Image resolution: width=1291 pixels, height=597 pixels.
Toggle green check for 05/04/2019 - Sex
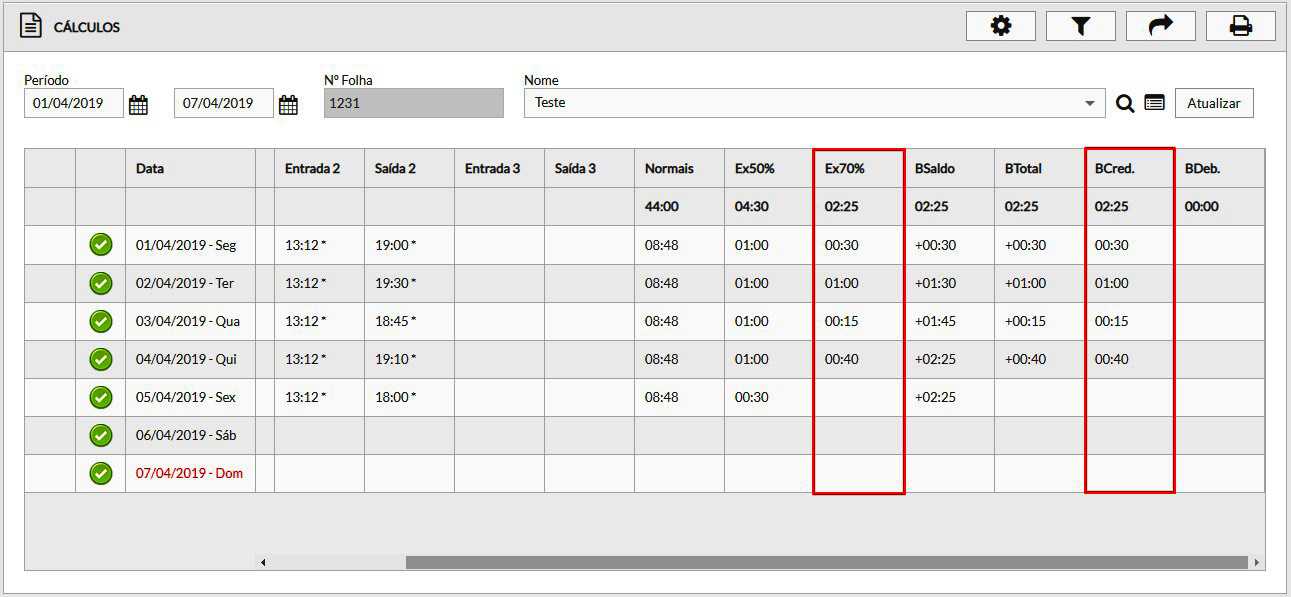(100, 397)
